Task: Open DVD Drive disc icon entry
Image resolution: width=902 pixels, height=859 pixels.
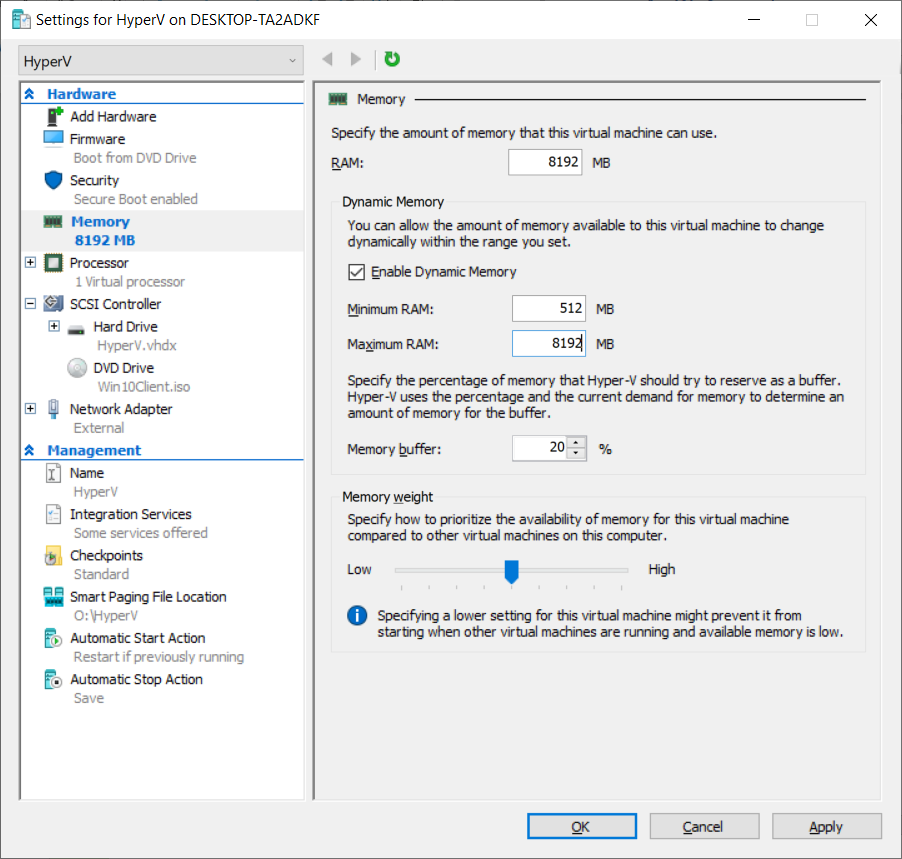Action: click(x=77, y=368)
